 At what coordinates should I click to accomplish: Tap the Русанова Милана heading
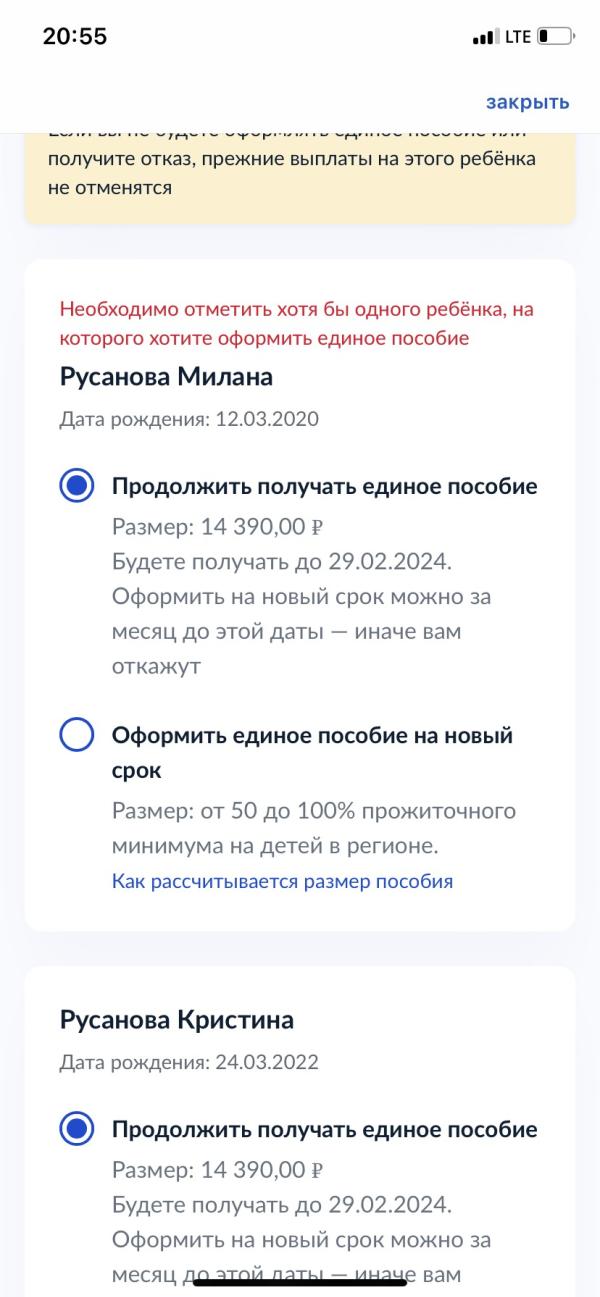[x=166, y=377]
